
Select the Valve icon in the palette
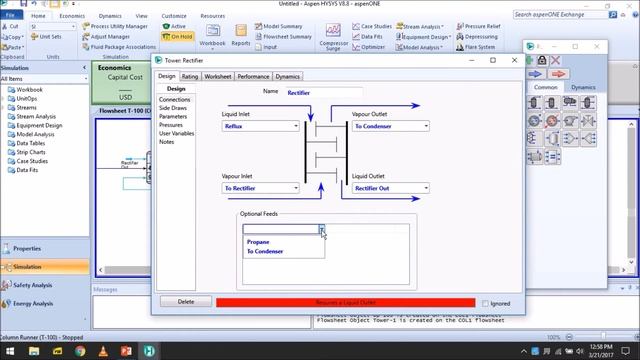pyautogui.click(x=588, y=121)
